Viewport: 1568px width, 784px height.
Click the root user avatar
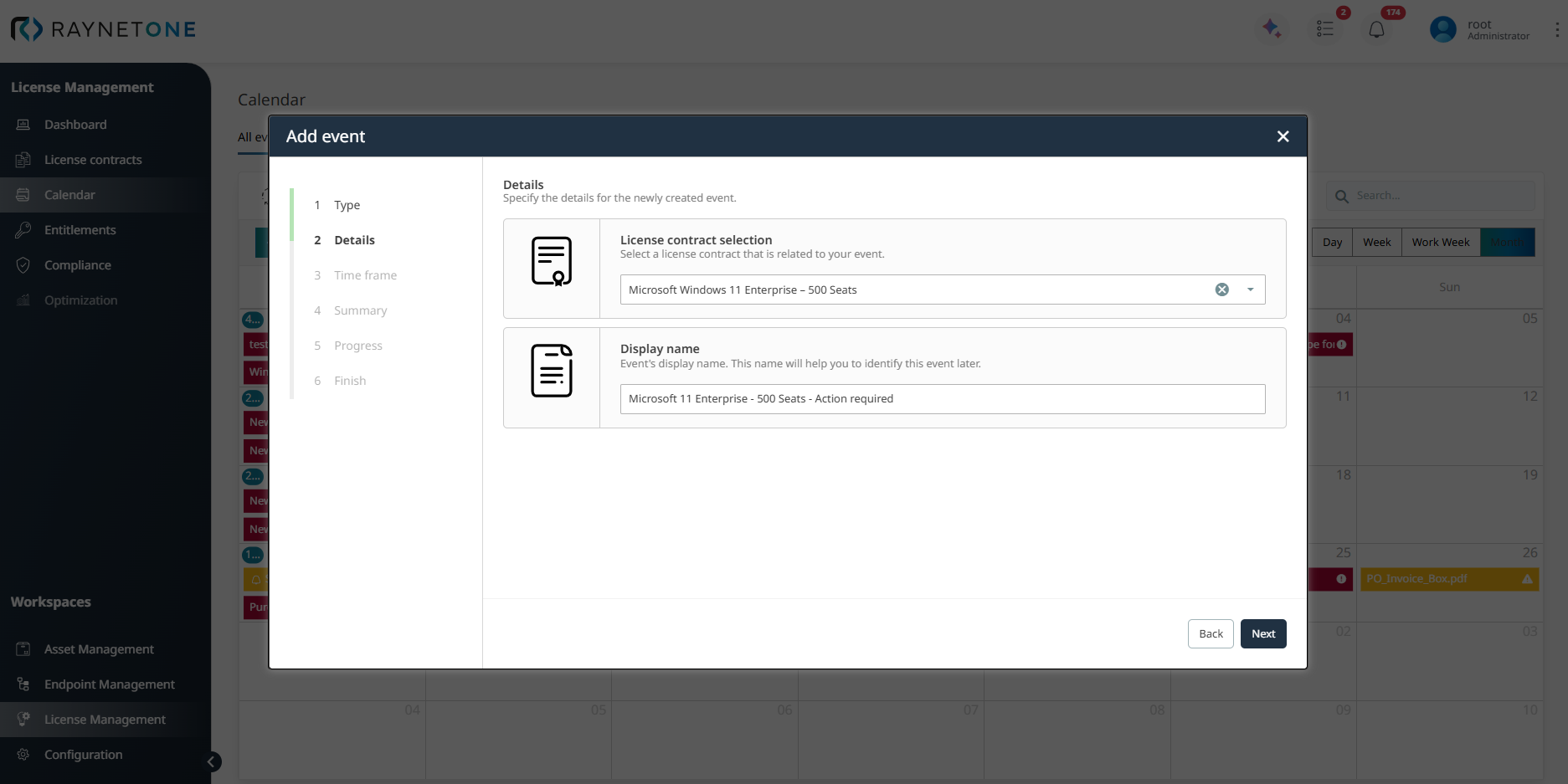click(1442, 29)
